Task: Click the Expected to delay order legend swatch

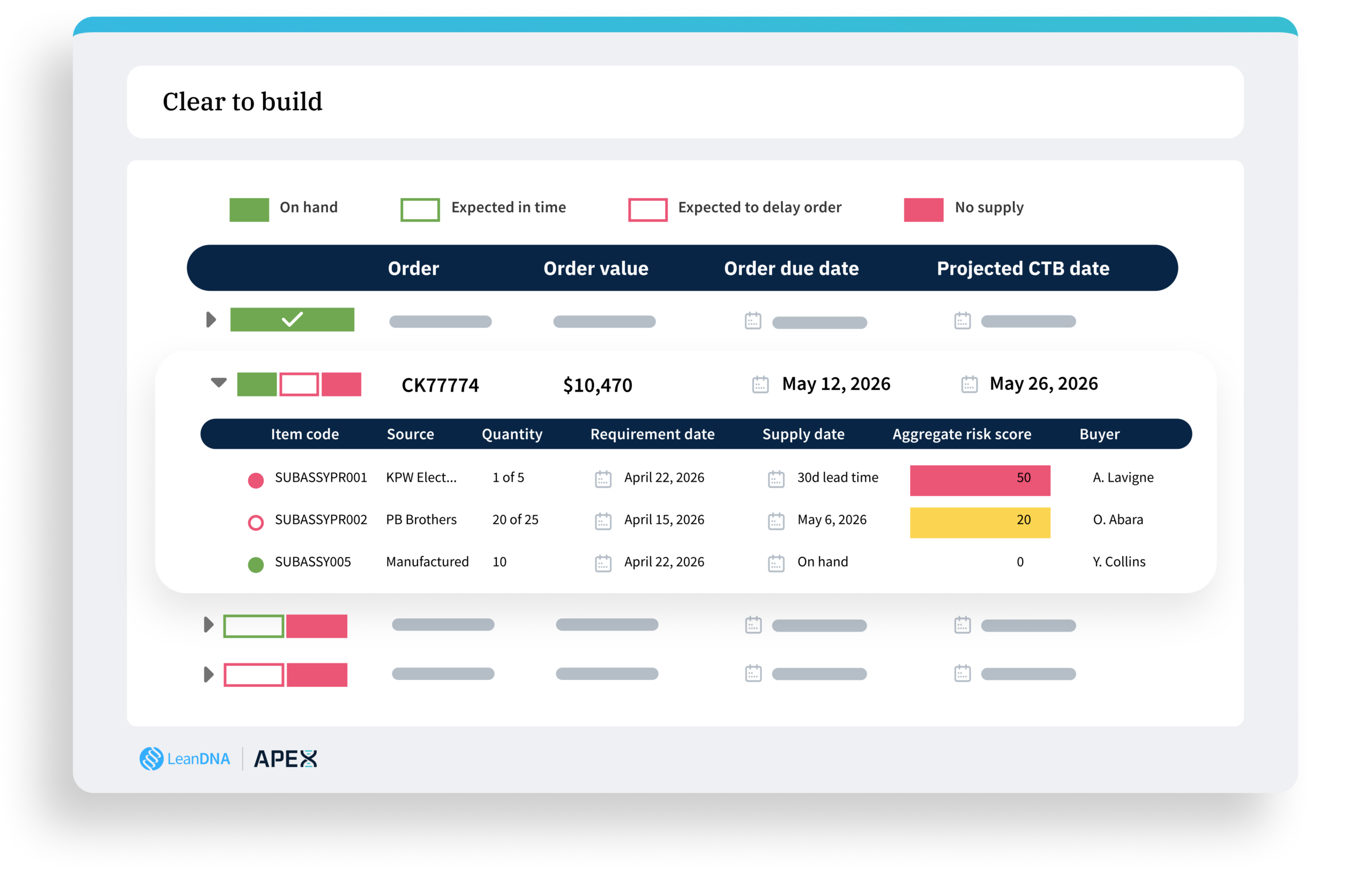Action: click(648, 209)
